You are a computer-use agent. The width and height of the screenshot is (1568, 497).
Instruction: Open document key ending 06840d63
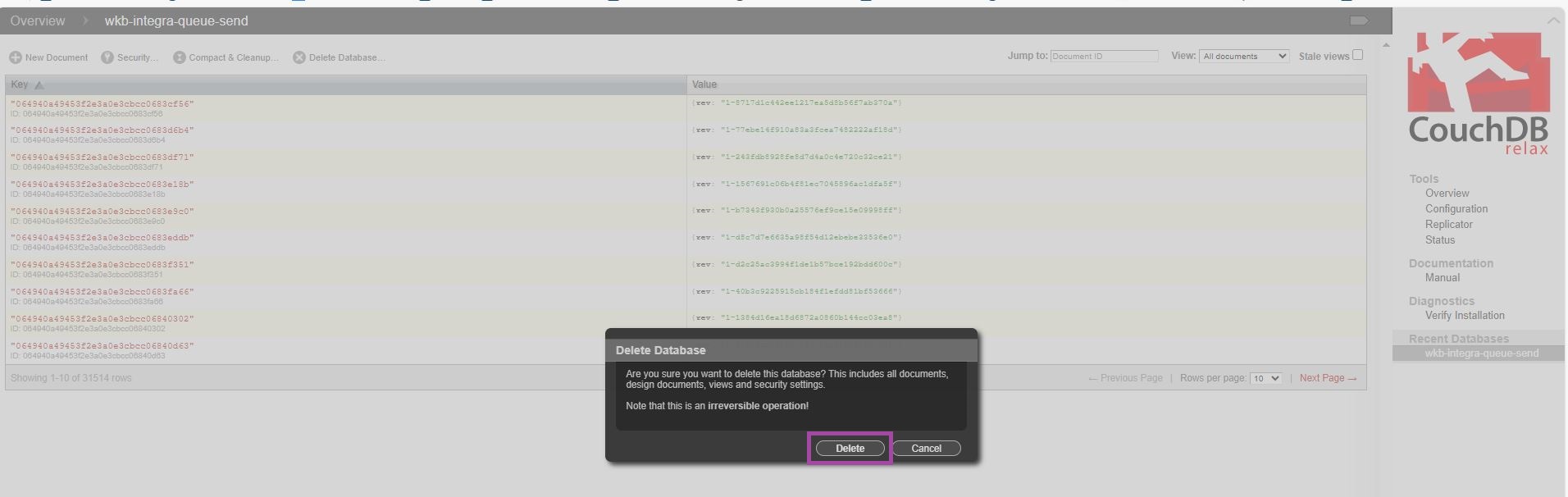pos(103,346)
